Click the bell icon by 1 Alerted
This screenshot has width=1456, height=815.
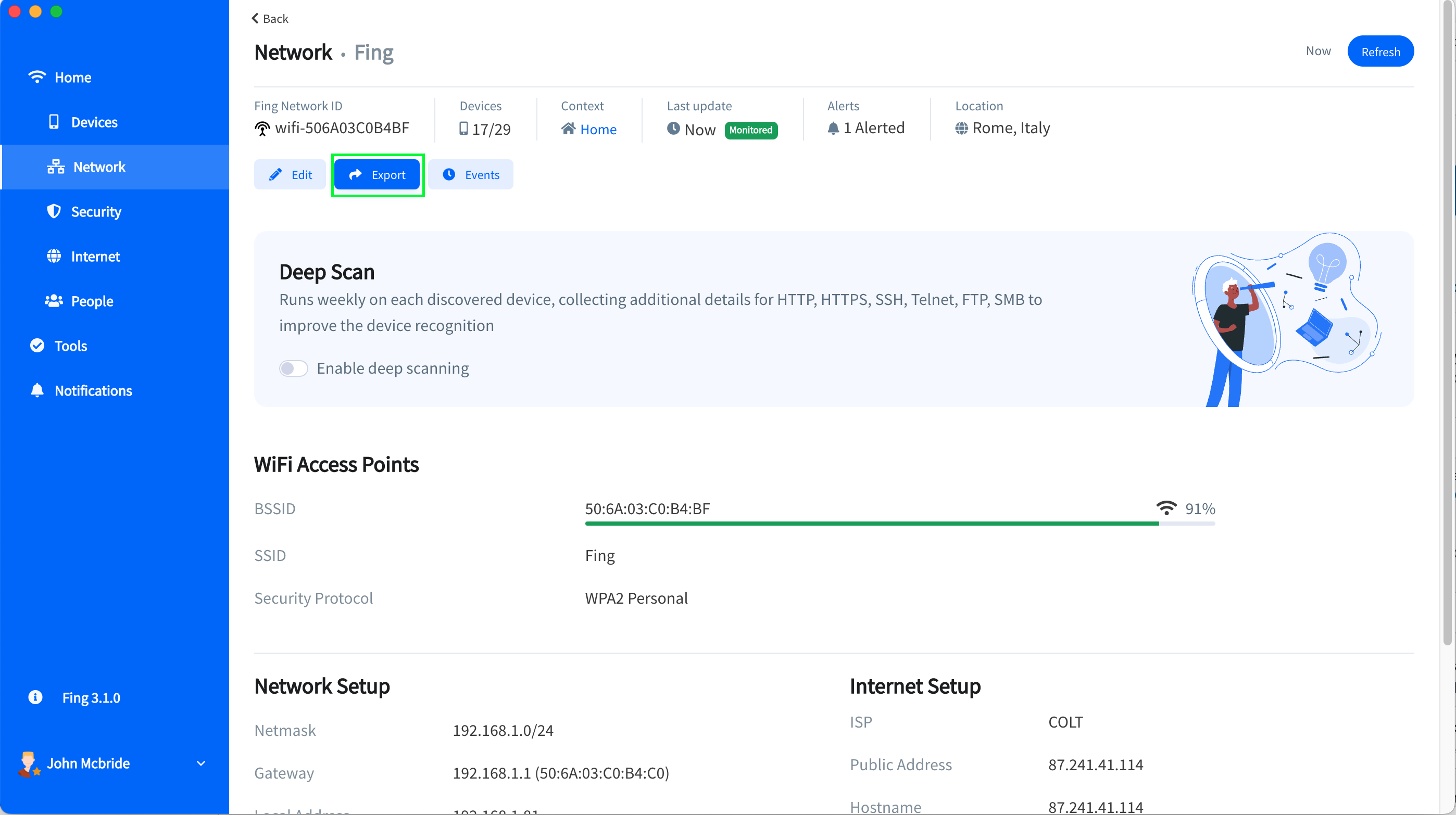tap(833, 128)
